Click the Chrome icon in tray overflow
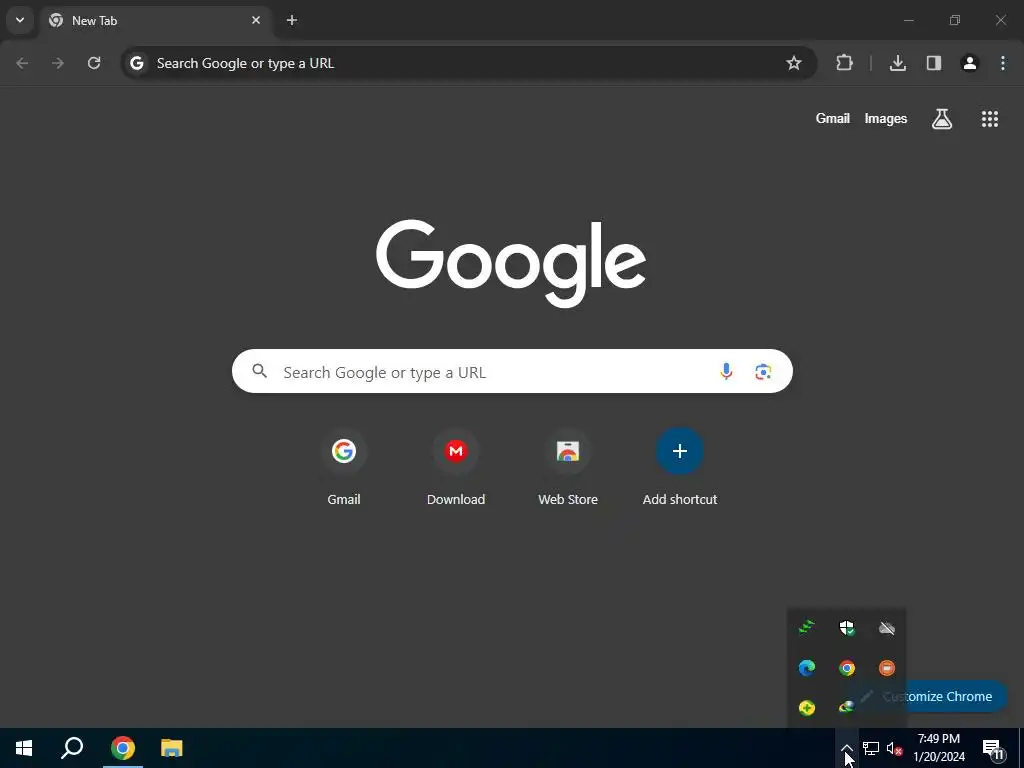The height and width of the screenshot is (768, 1024). coord(847,668)
